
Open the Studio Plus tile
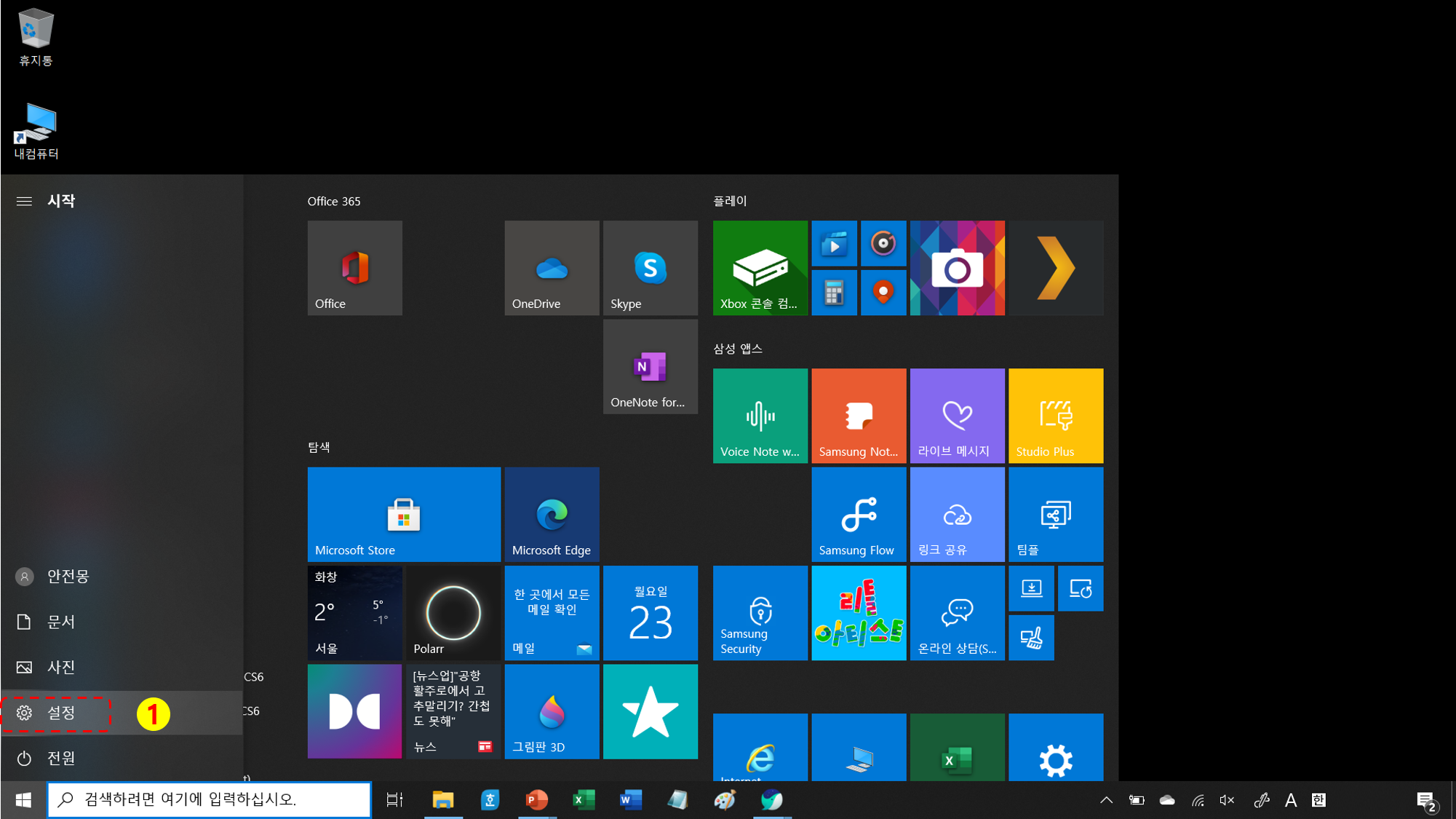point(1055,416)
